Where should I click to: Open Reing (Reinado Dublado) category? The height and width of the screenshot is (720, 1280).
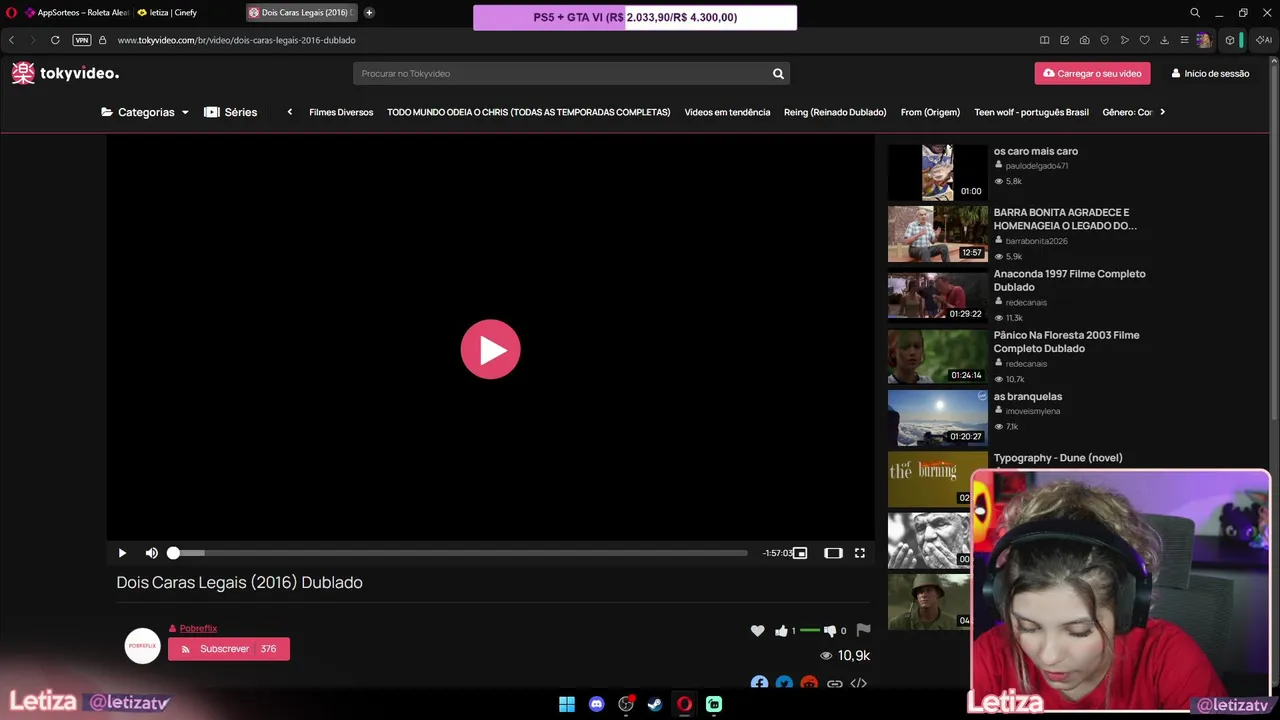tap(835, 112)
